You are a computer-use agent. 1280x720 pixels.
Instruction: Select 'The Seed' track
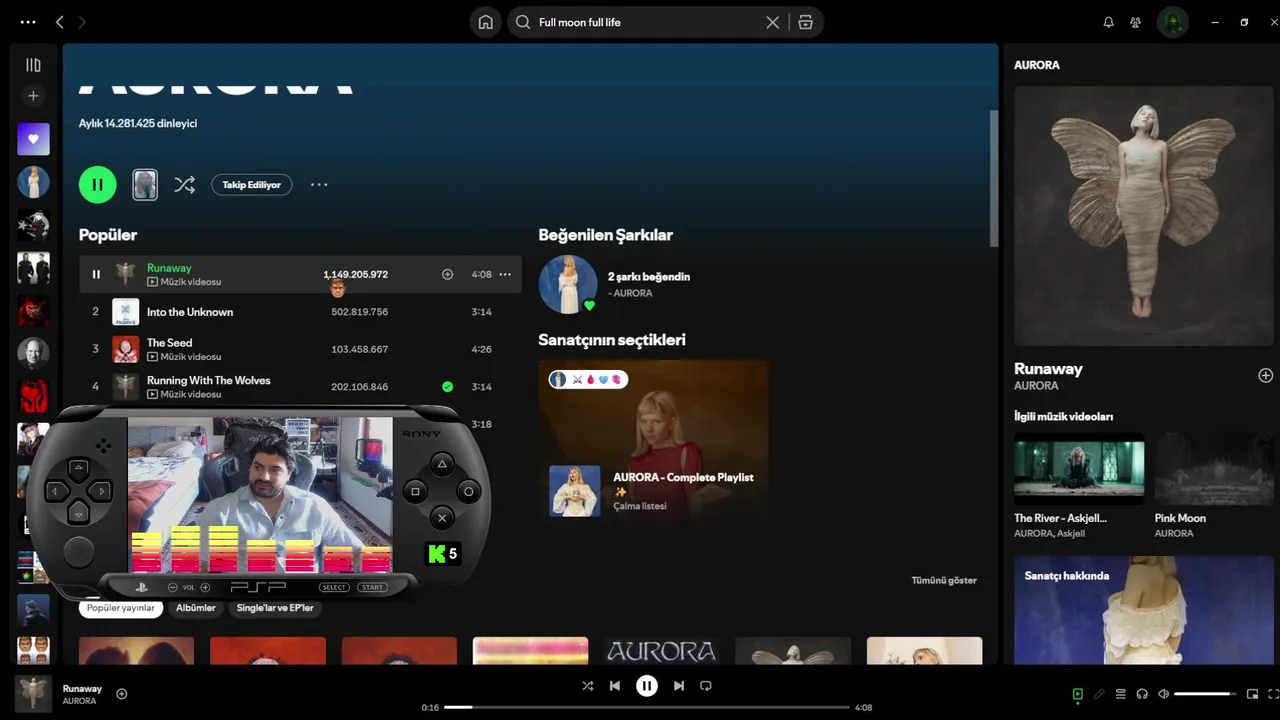point(170,343)
